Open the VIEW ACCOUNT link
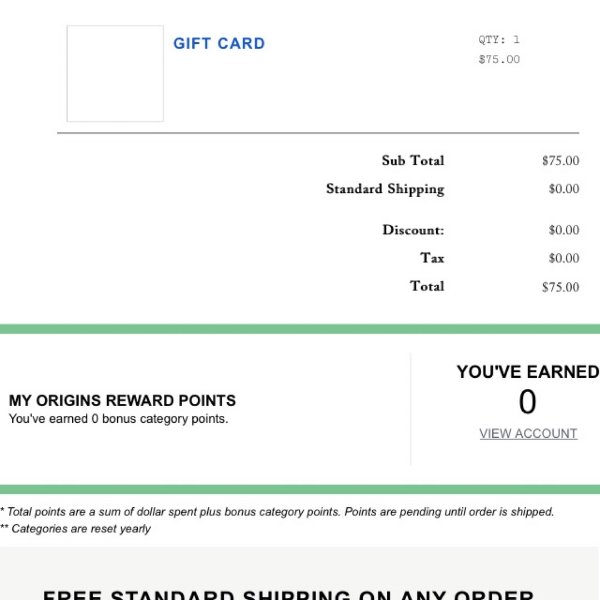600x600 pixels. tap(528, 434)
